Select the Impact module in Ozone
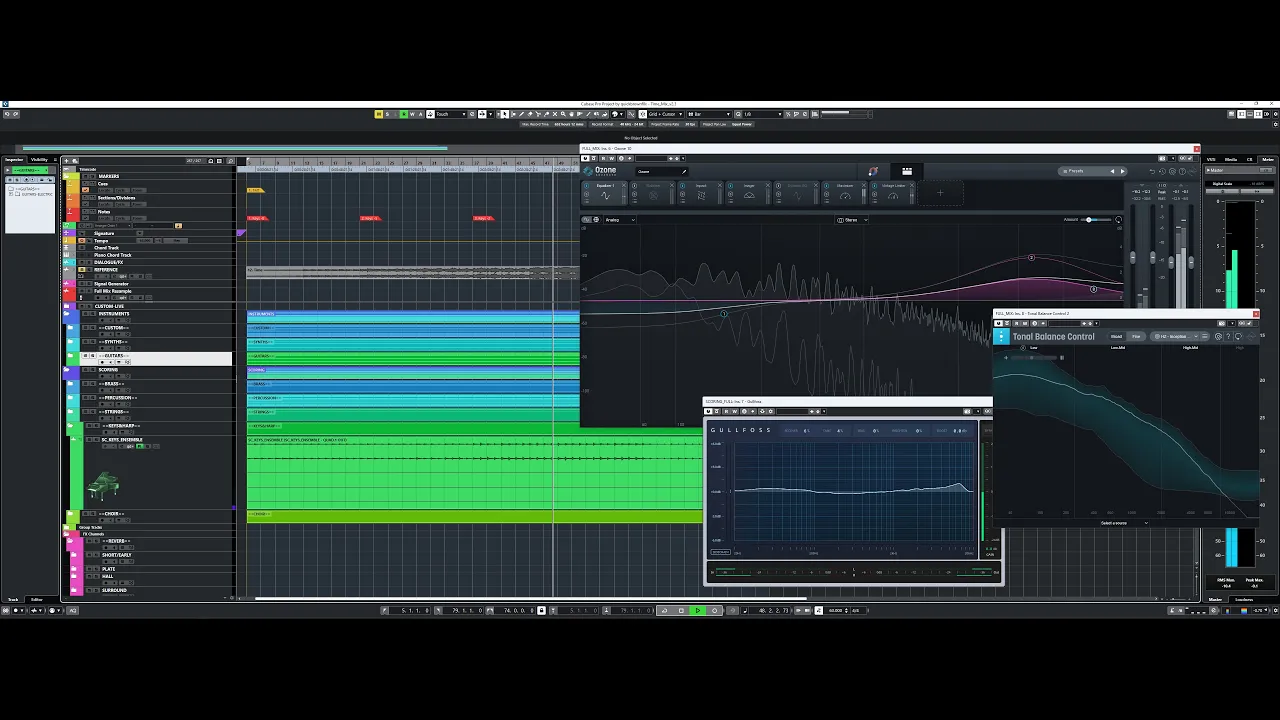The image size is (1280, 720). click(x=701, y=192)
